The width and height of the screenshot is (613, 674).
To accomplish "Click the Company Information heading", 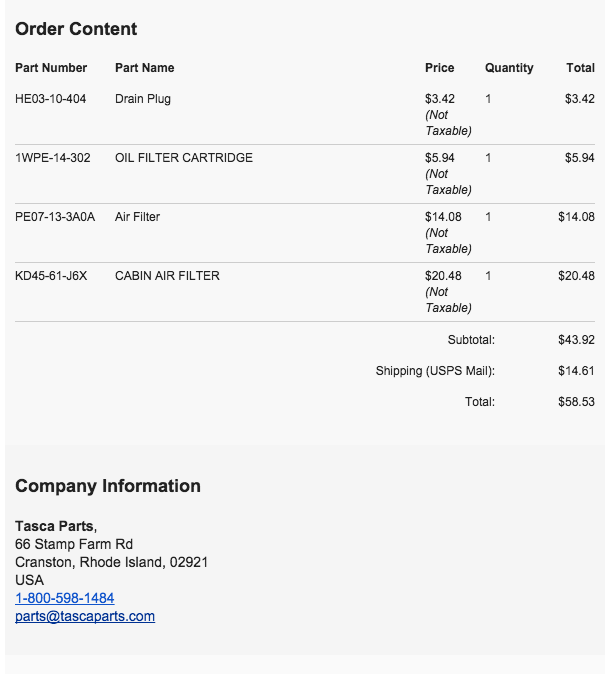I will (x=108, y=486).
